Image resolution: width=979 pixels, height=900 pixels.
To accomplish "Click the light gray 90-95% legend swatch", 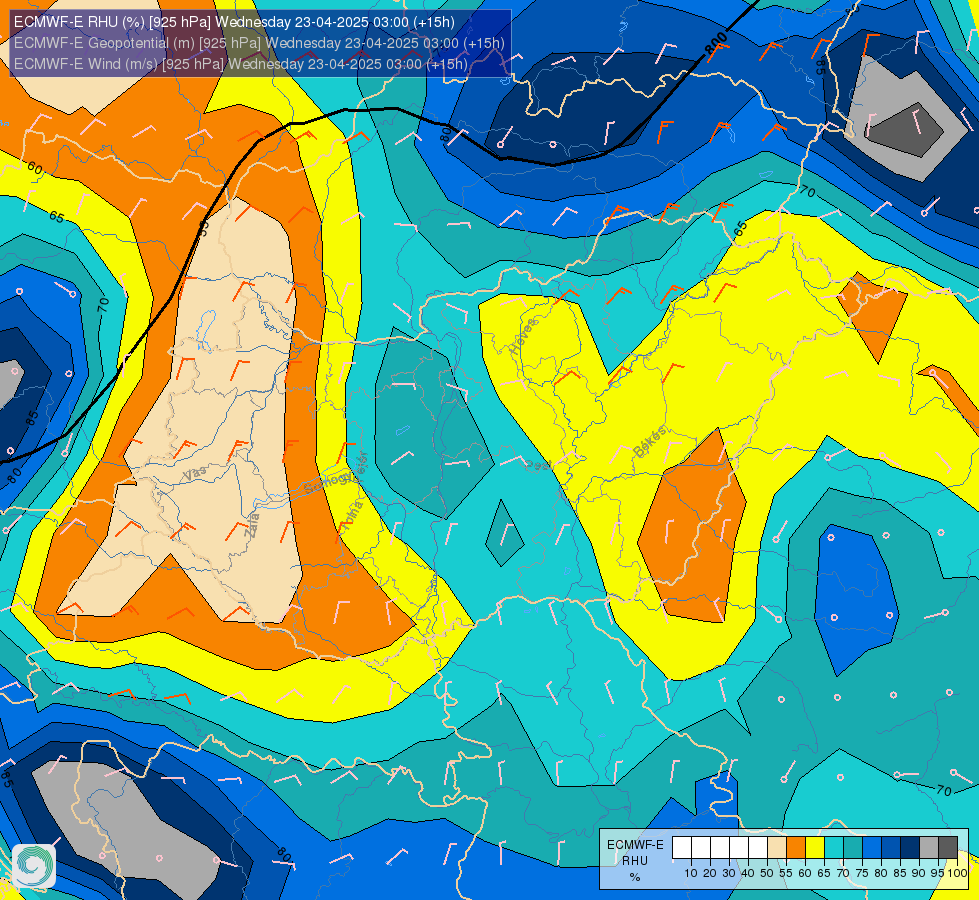I will [929, 848].
